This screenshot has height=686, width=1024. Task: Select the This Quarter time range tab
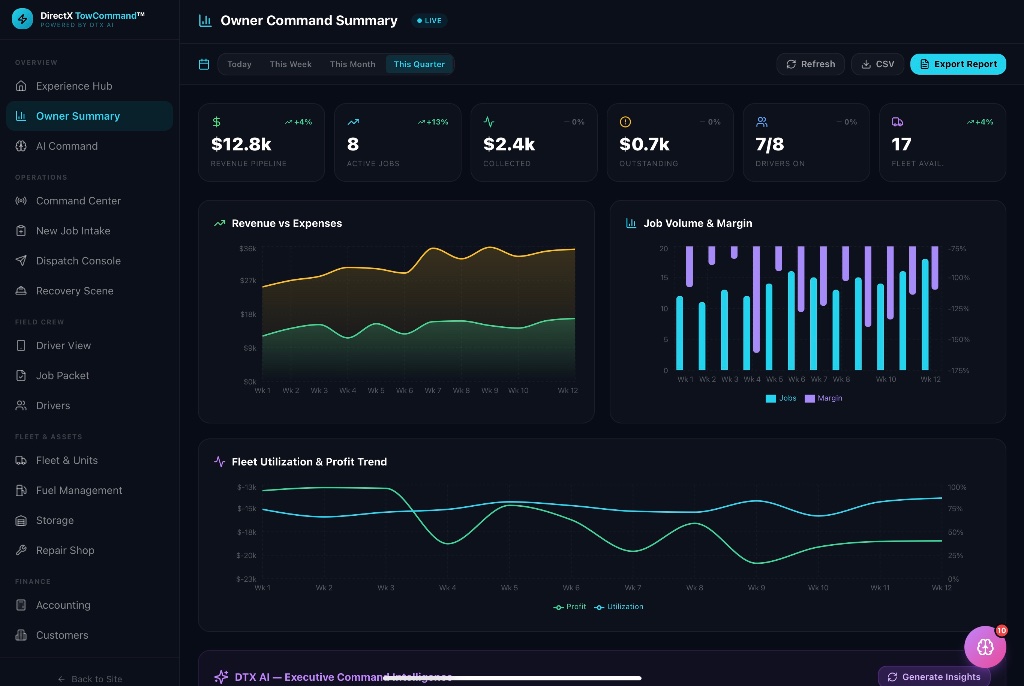[x=419, y=64]
